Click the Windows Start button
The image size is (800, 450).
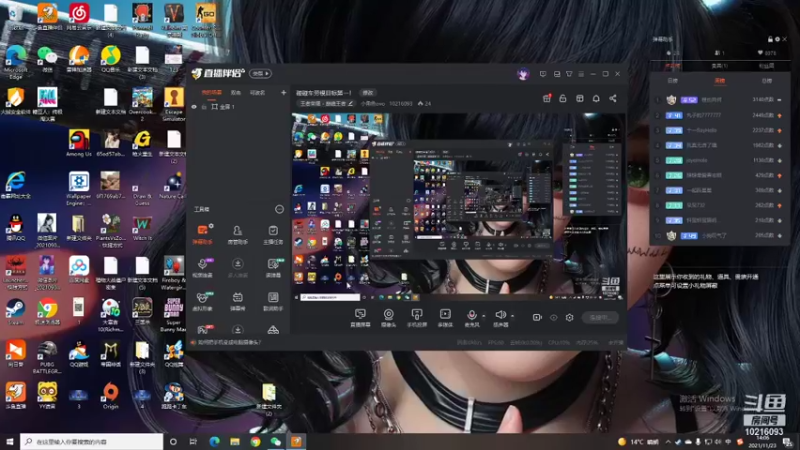click(x=9, y=441)
